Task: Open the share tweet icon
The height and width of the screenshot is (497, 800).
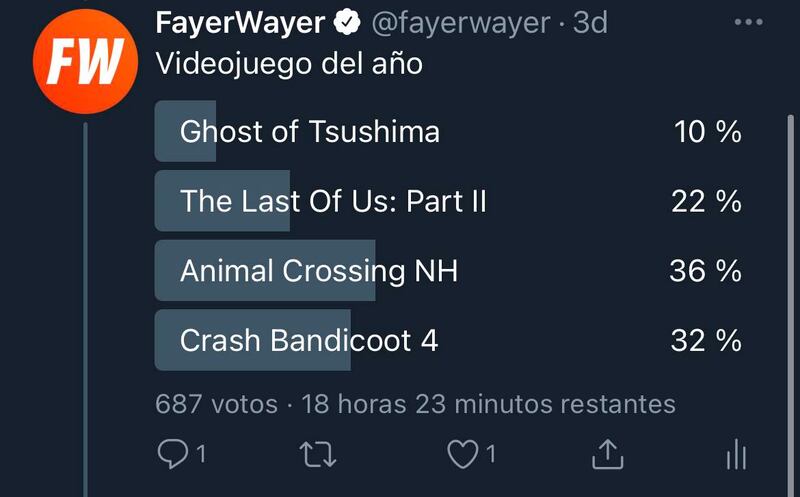Action: 607,455
